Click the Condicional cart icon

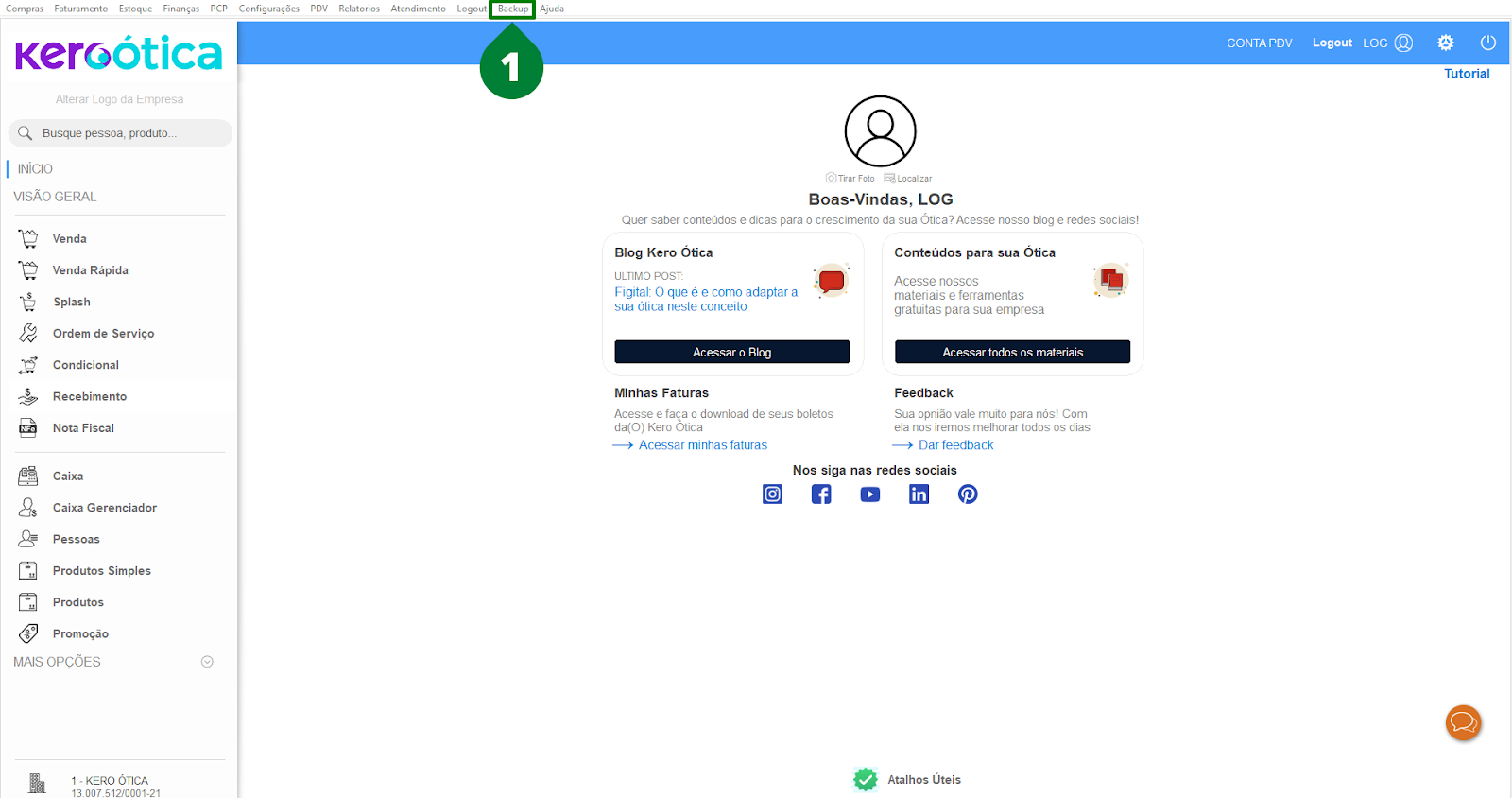tap(28, 365)
